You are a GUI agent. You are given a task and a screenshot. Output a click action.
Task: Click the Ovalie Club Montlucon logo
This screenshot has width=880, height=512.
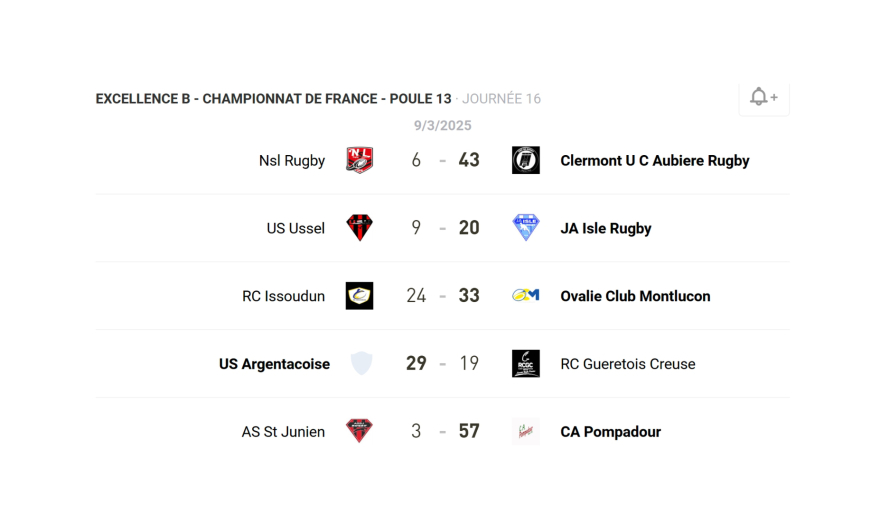pyautogui.click(x=526, y=296)
